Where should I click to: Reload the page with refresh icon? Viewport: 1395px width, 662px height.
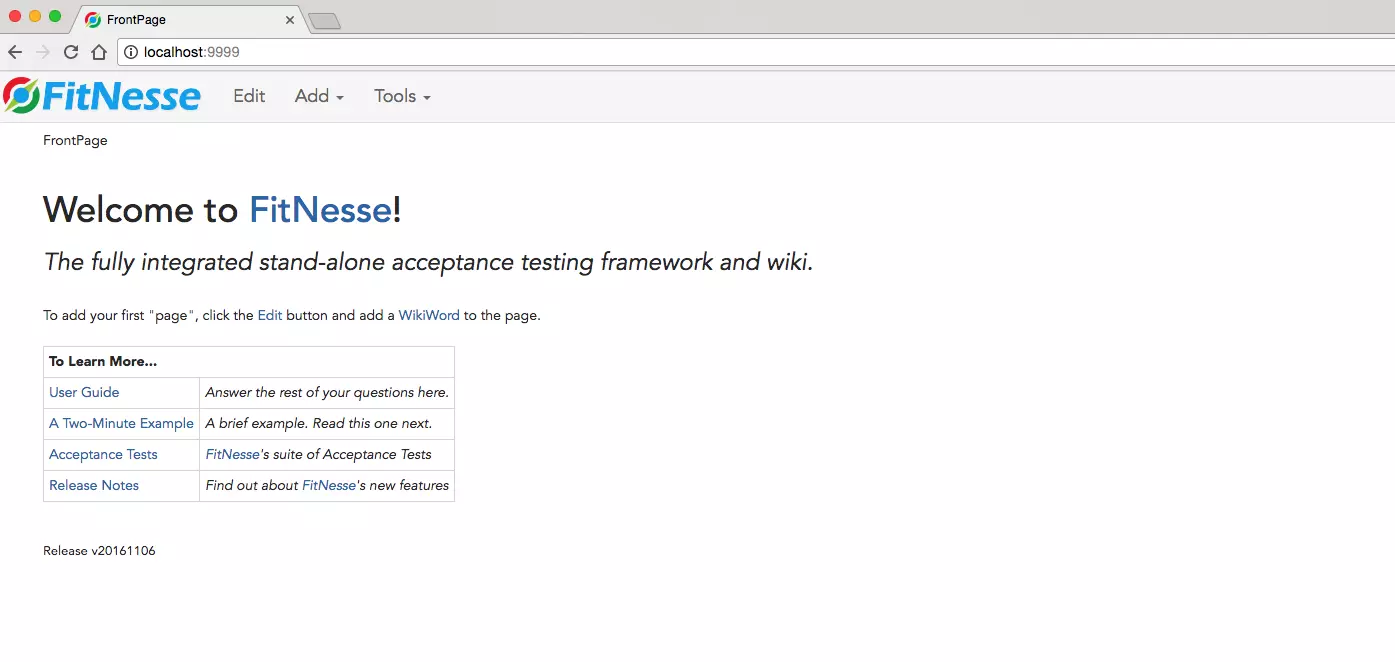(x=71, y=52)
